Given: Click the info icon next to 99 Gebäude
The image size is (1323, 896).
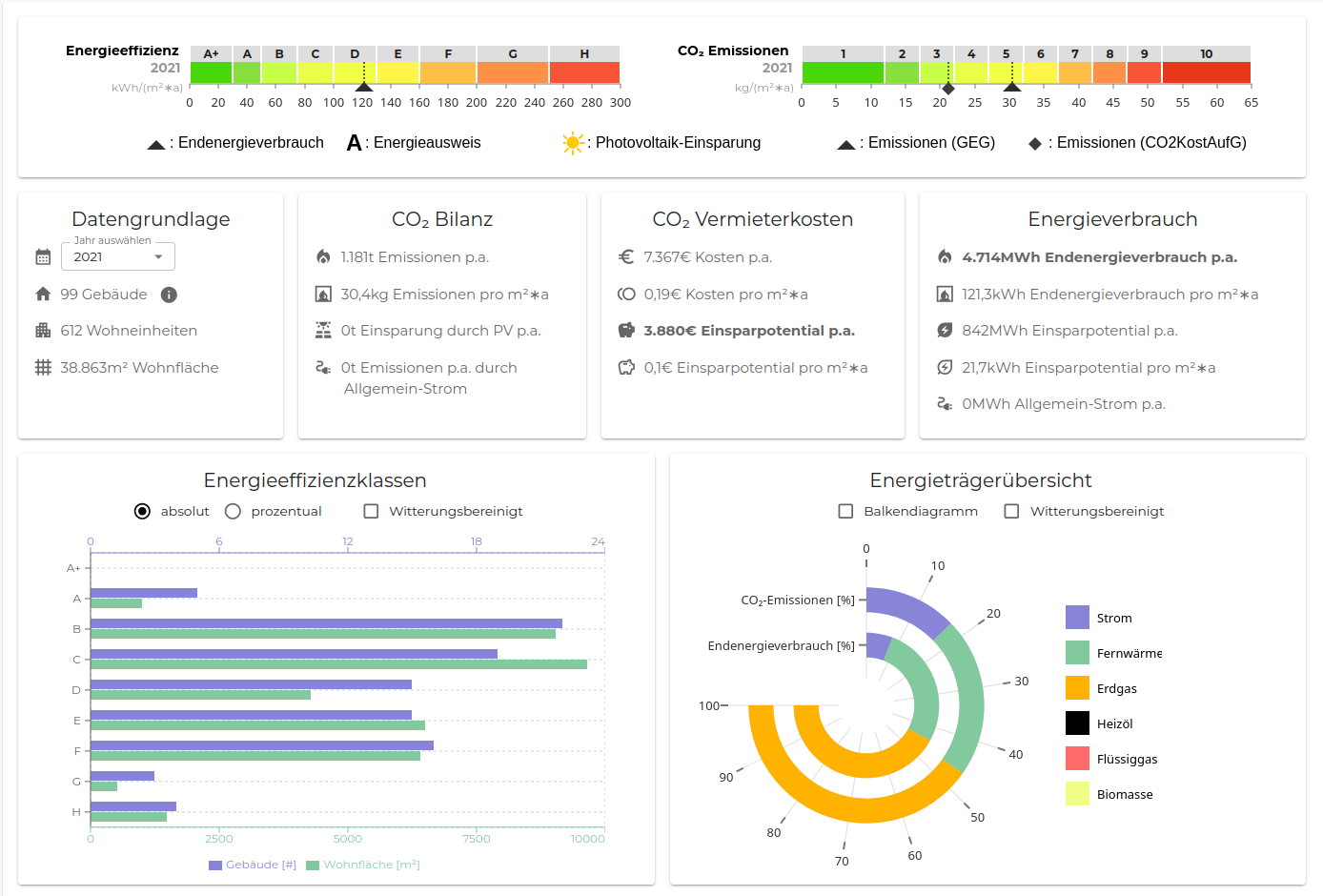Looking at the screenshot, I should 169,295.
